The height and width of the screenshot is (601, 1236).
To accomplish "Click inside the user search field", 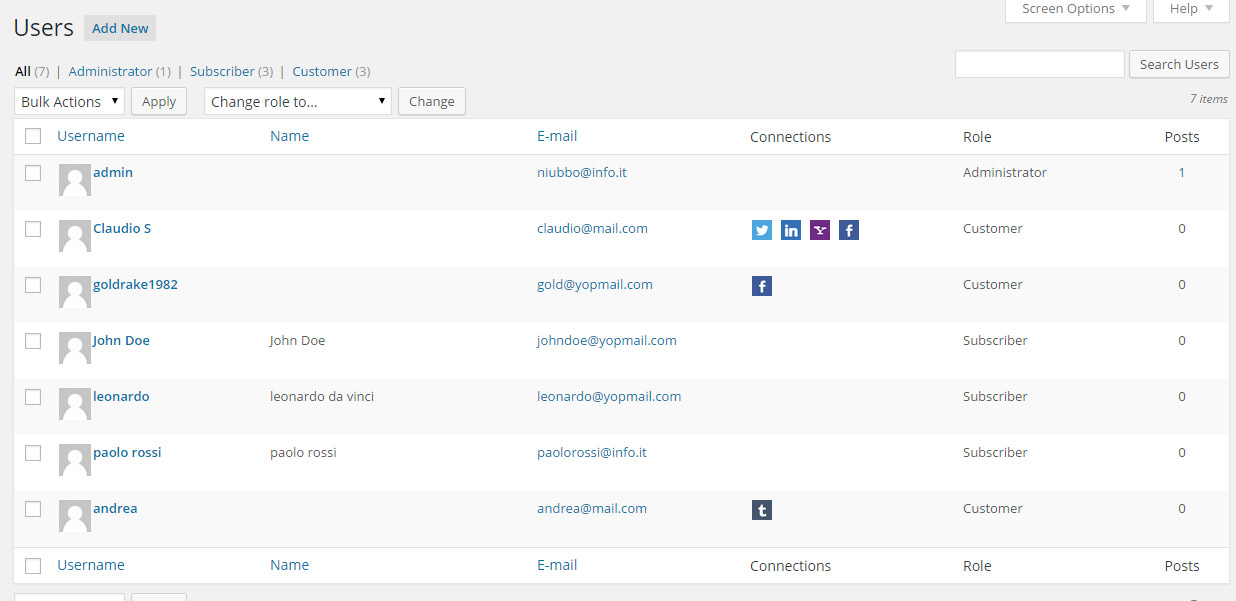I will click(1039, 64).
